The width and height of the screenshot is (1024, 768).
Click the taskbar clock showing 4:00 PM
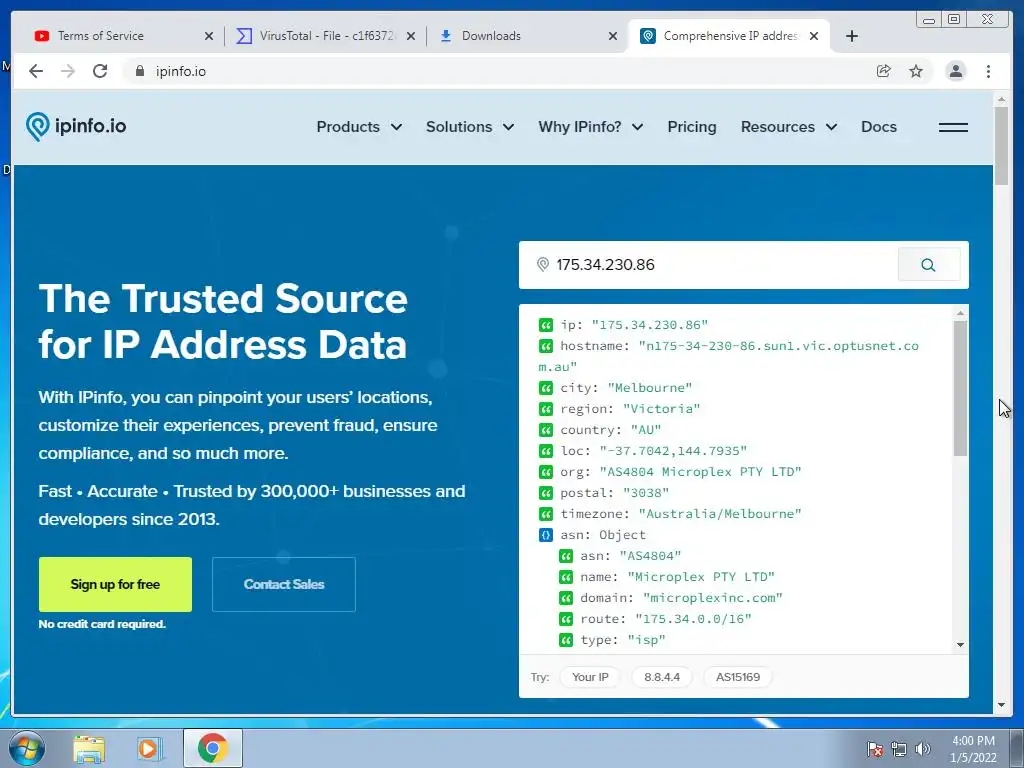click(x=973, y=748)
